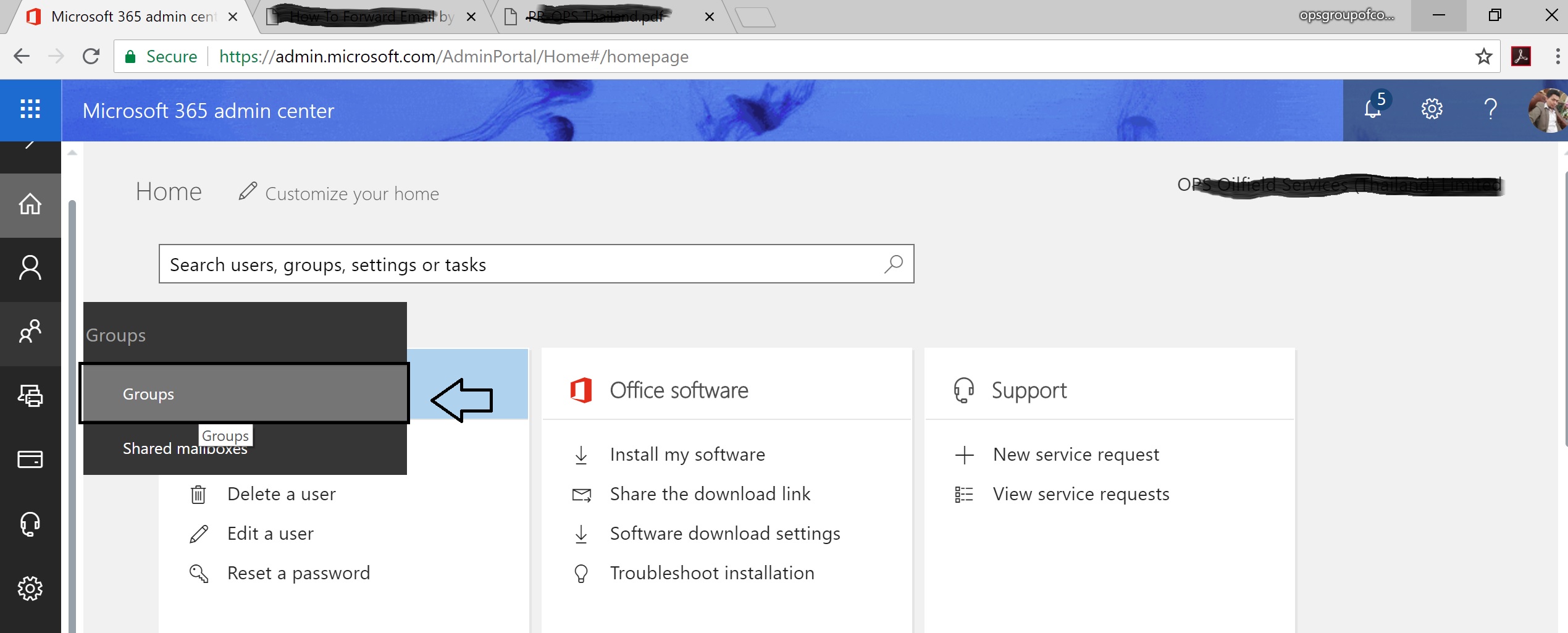Click the Support headset card icon
This screenshot has width=1568, height=633.
click(963, 390)
